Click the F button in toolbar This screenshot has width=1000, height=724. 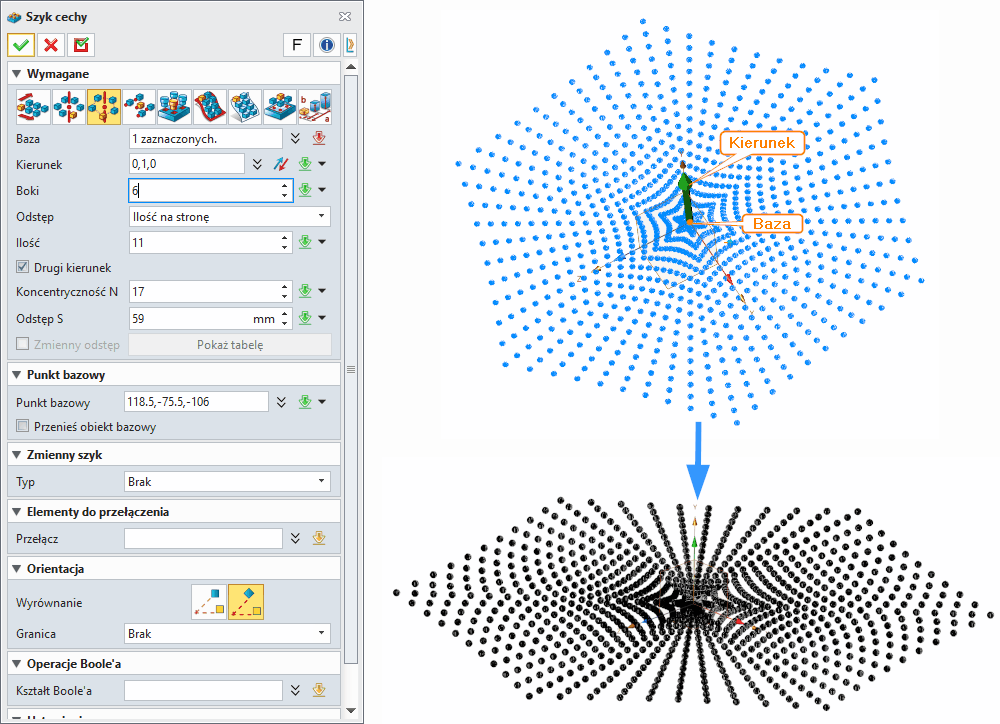point(296,45)
